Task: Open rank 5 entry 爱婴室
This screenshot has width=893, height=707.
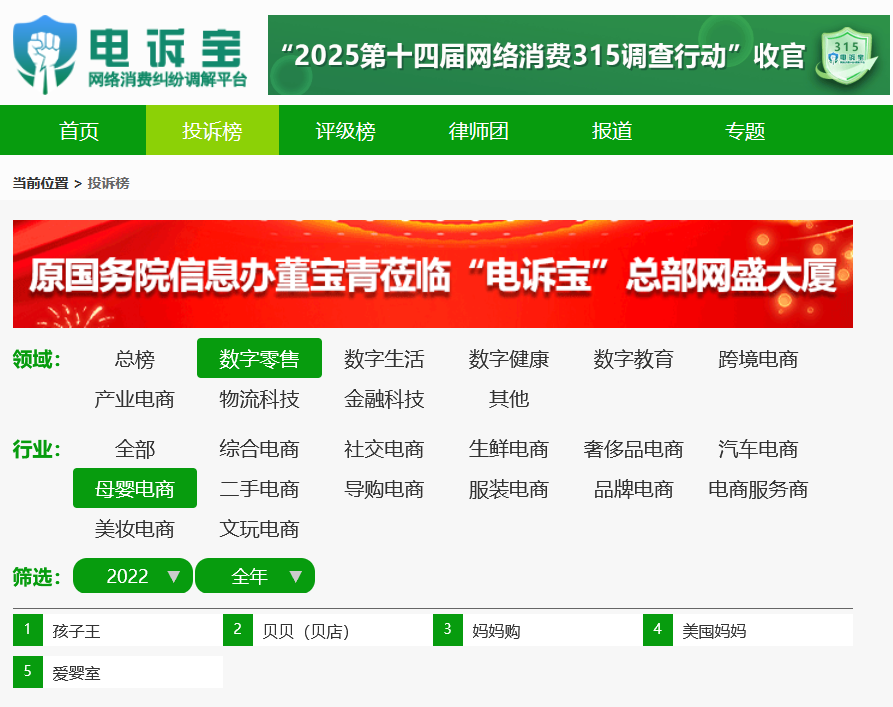Action: tap(118, 672)
